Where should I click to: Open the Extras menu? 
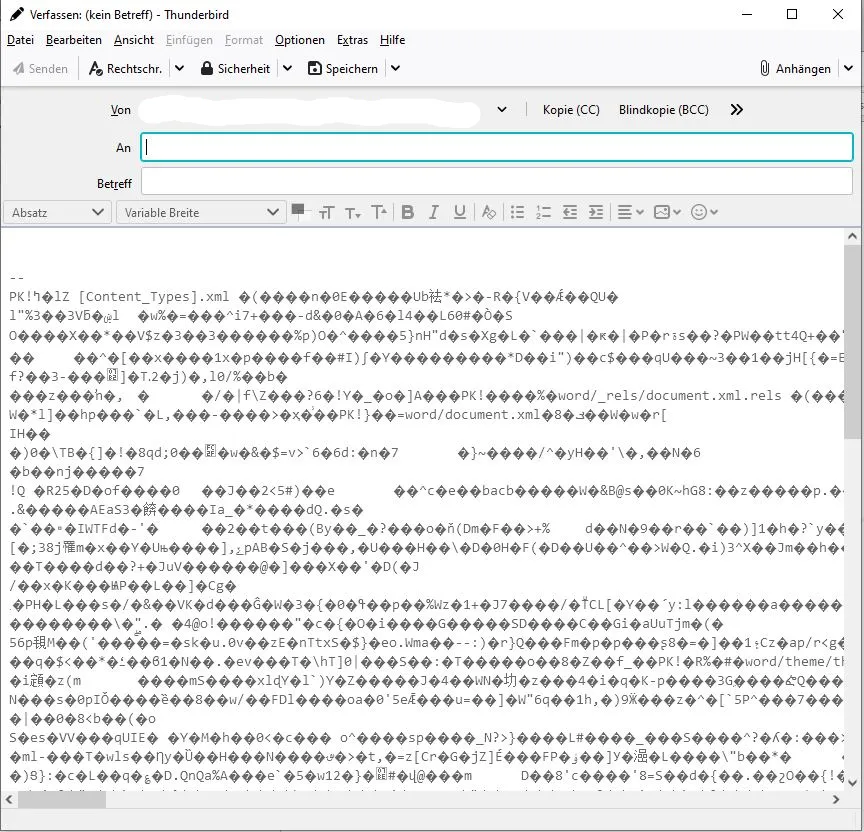pos(352,40)
